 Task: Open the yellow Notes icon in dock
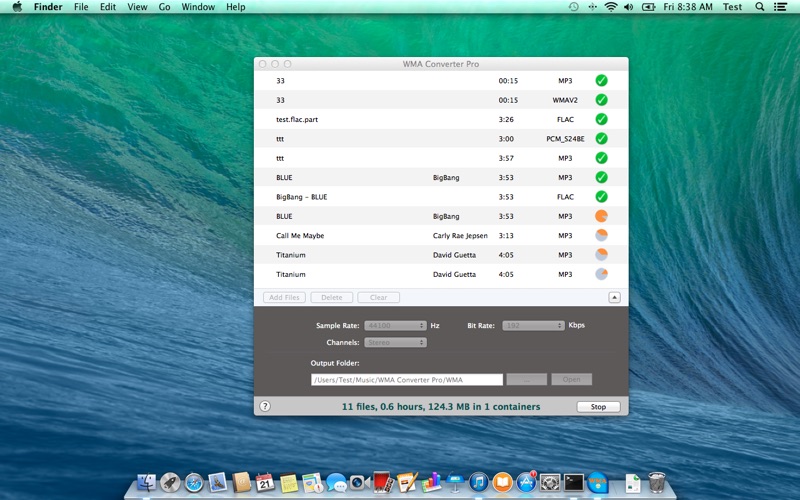click(x=289, y=482)
